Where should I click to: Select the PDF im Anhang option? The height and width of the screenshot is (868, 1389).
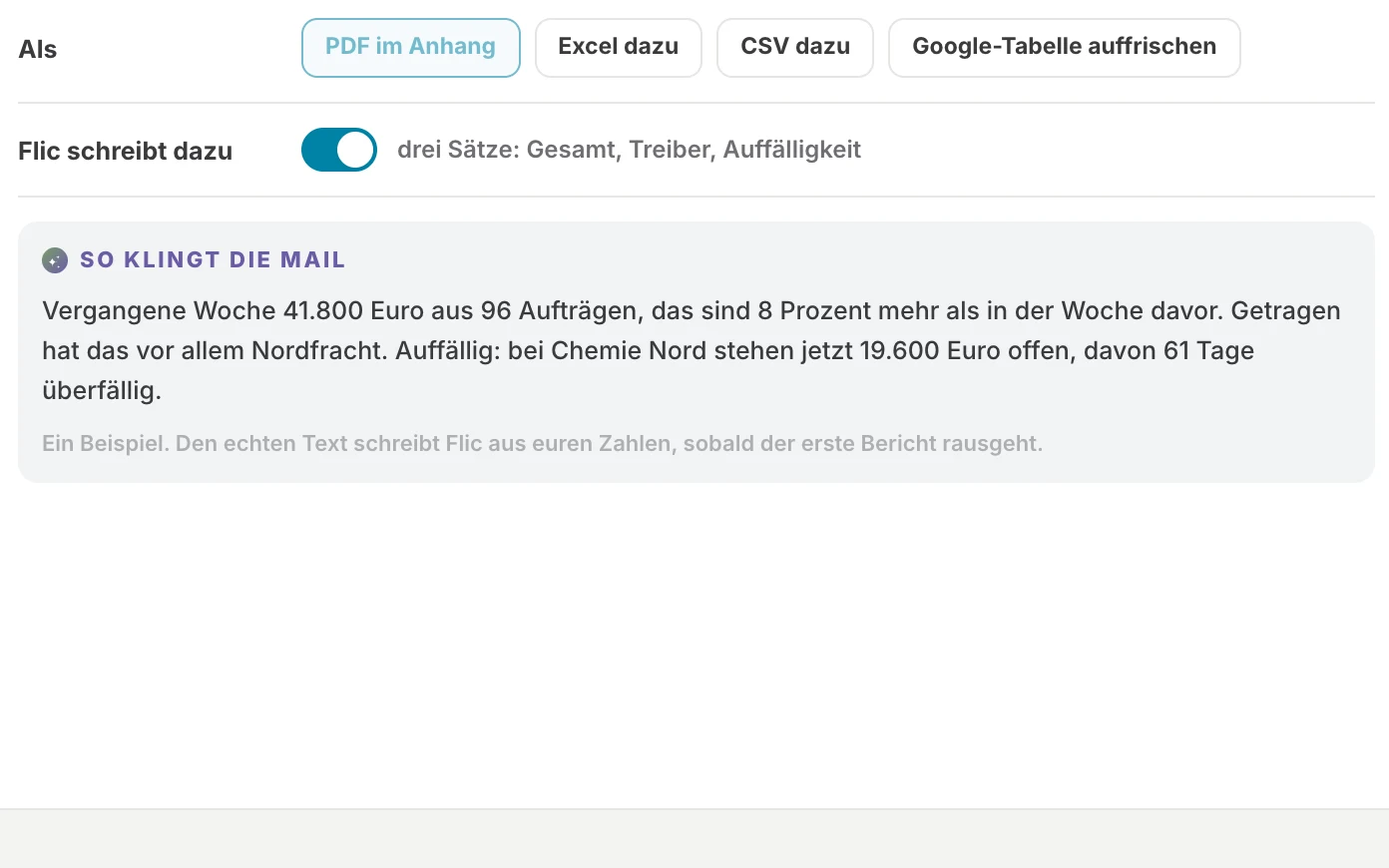tap(410, 48)
